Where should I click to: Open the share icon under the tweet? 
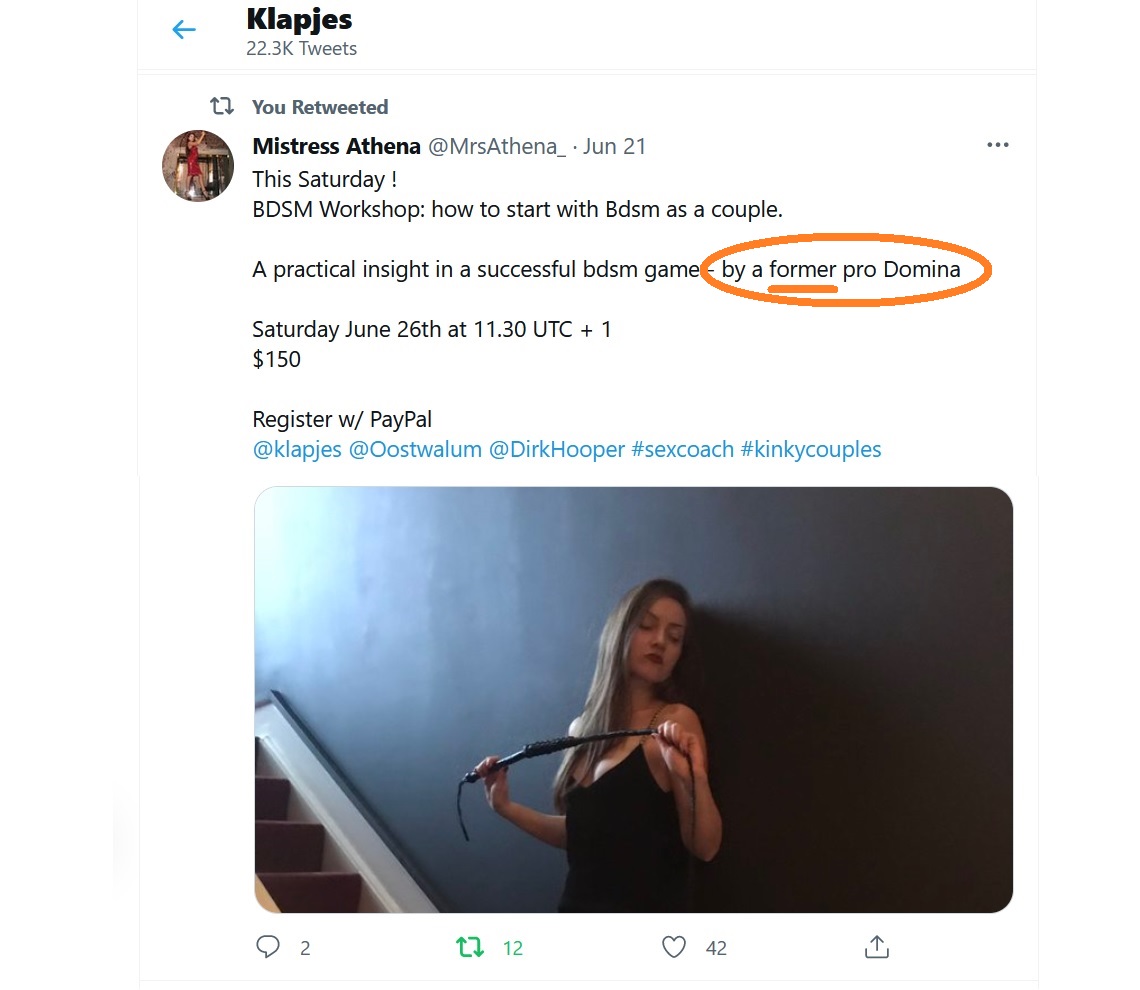(877, 946)
